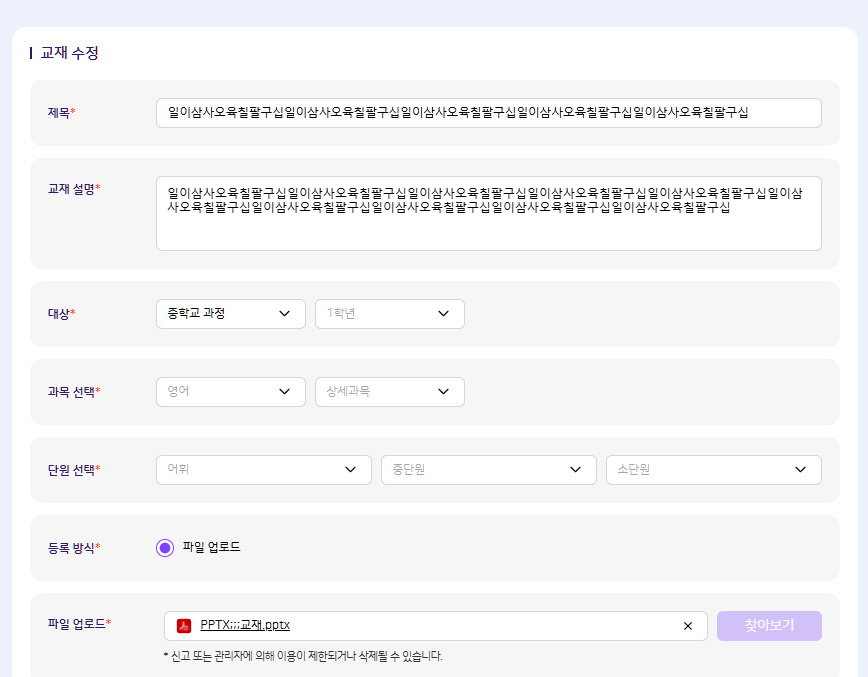Image resolution: width=868 pixels, height=677 pixels.
Task: Click the 과목 선택 field label
Action: (73, 392)
